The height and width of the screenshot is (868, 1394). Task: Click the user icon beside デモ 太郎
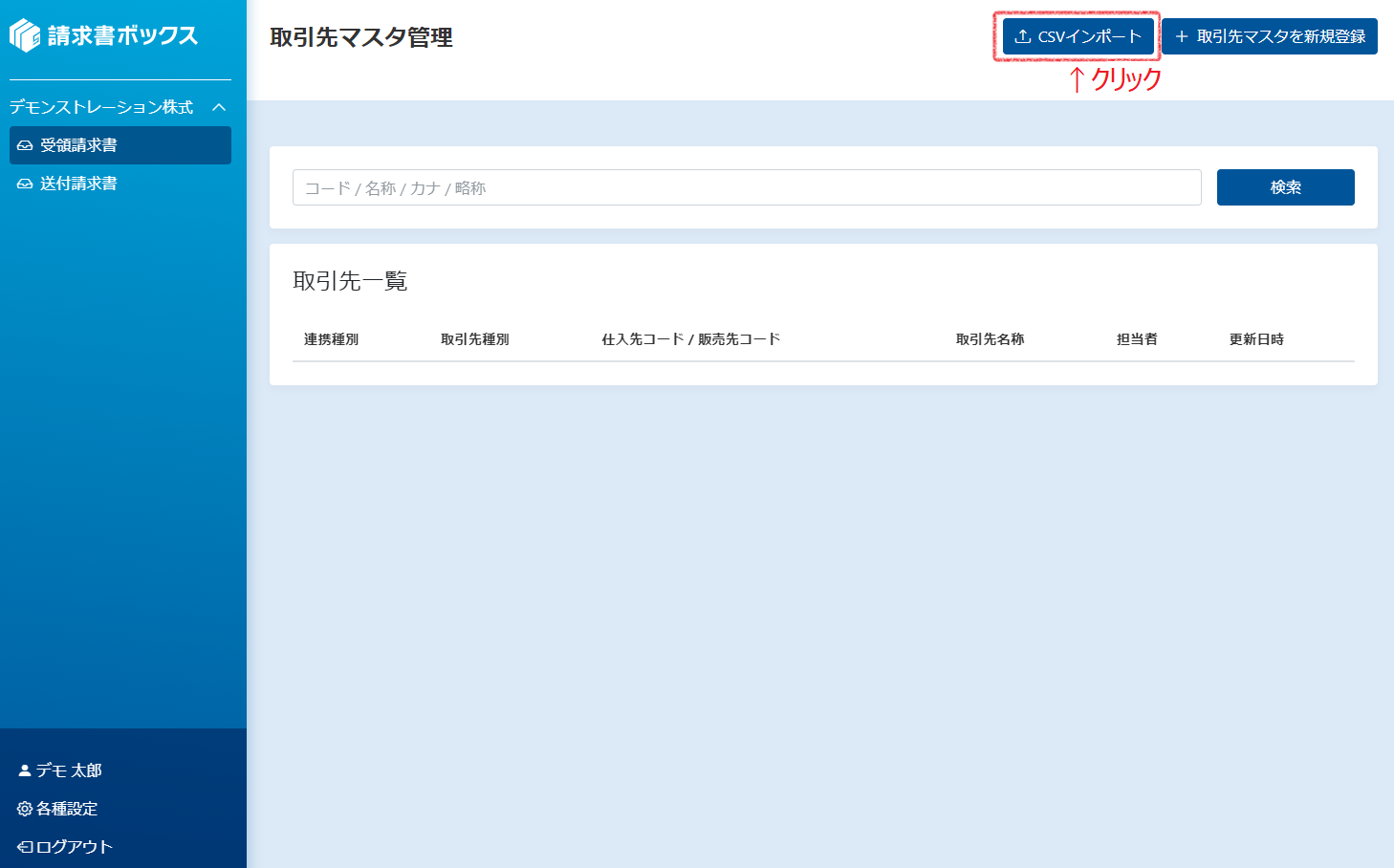(x=25, y=770)
